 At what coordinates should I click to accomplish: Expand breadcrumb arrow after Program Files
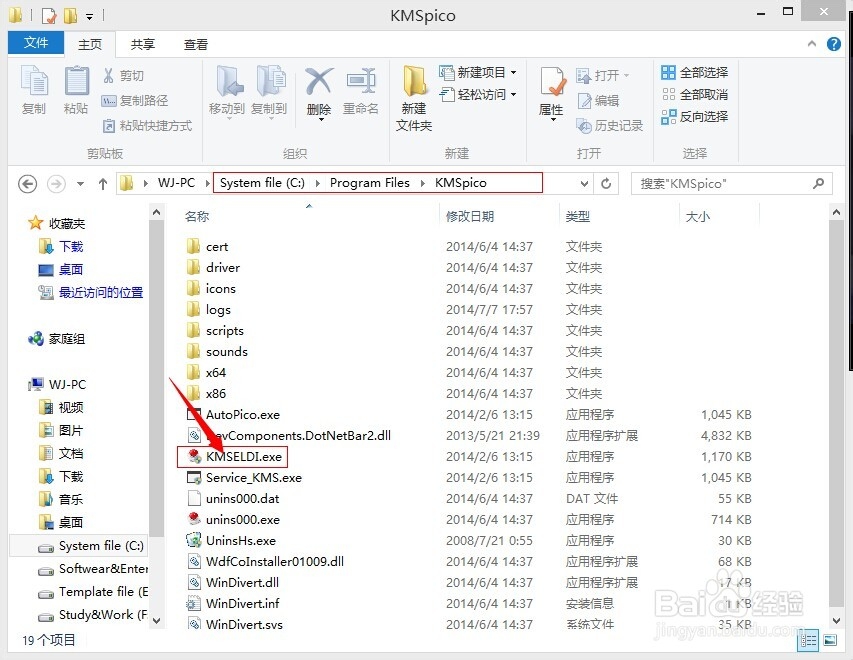point(422,183)
